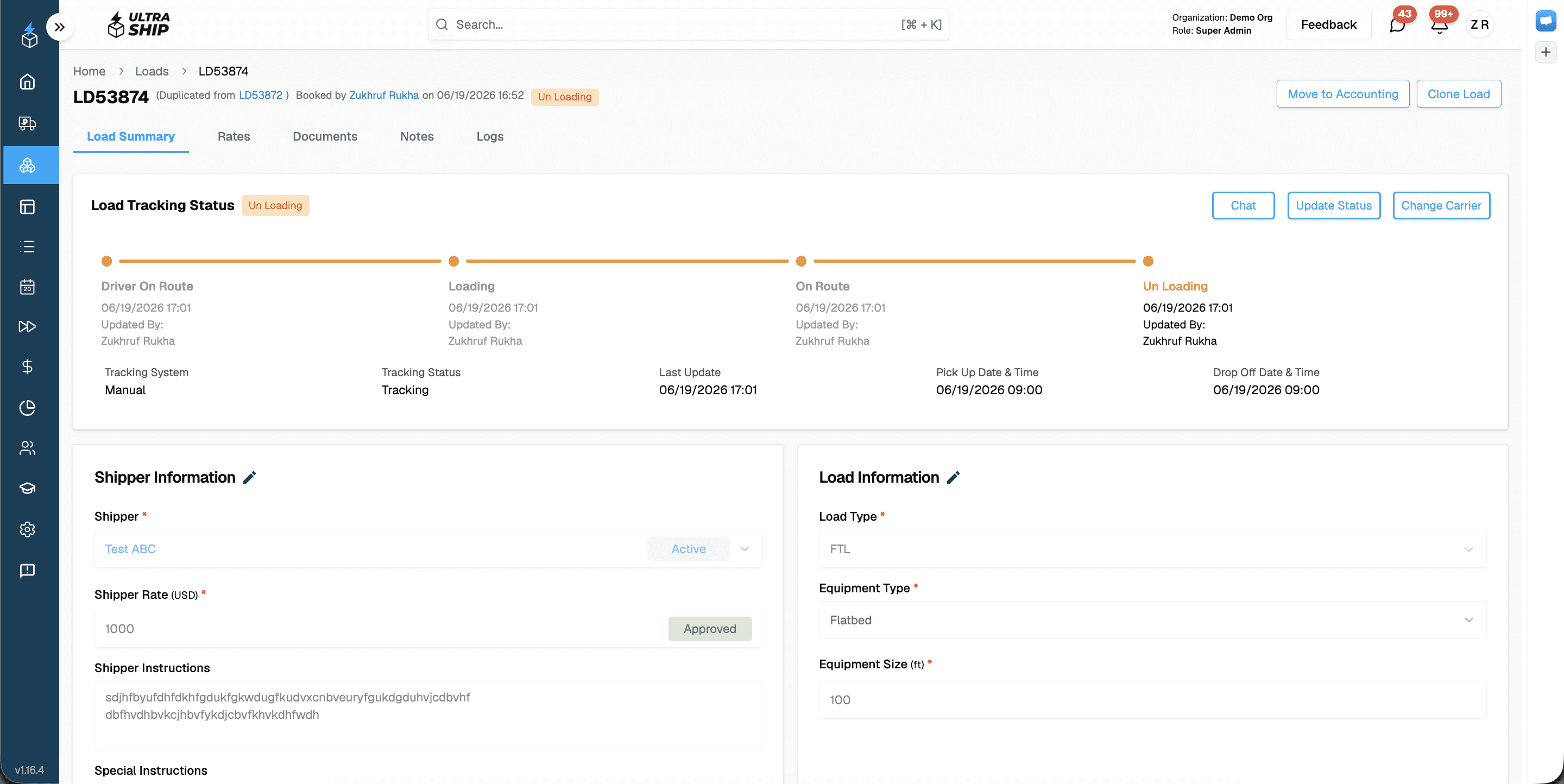
Task: Click Move to Accounting button
Action: tap(1342, 94)
